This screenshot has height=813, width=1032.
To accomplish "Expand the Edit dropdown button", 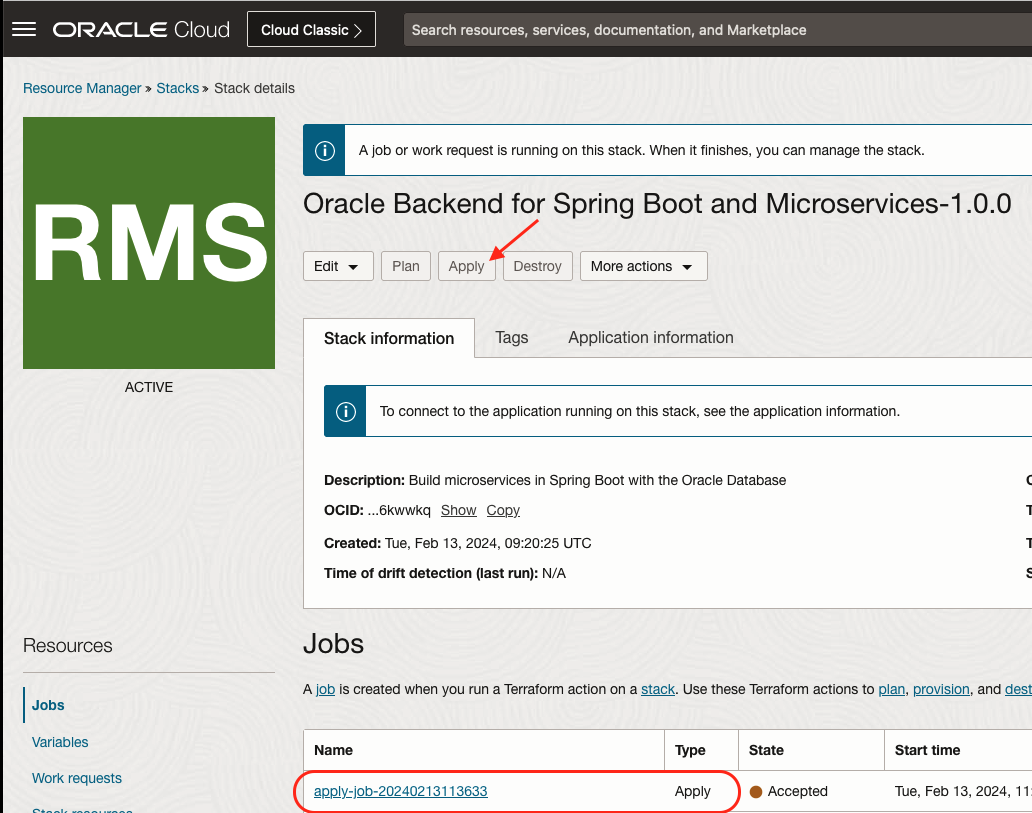I will pyautogui.click(x=338, y=266).
